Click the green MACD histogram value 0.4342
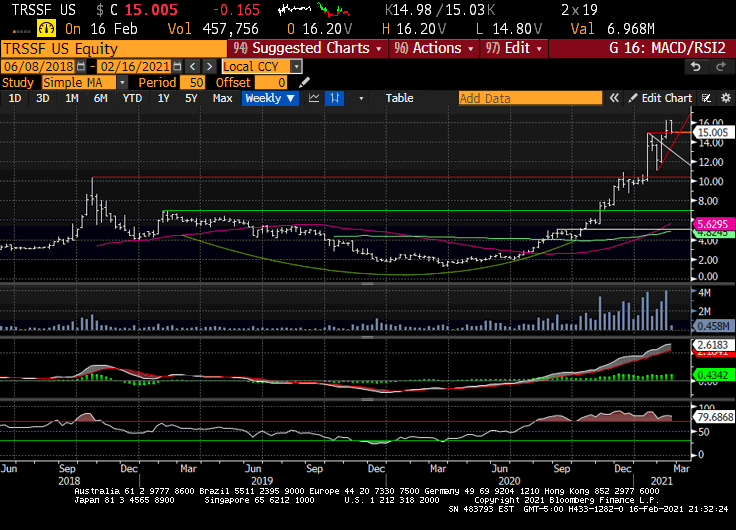The image size is (736, 530). pyautogui.click(x=714, y=375)
